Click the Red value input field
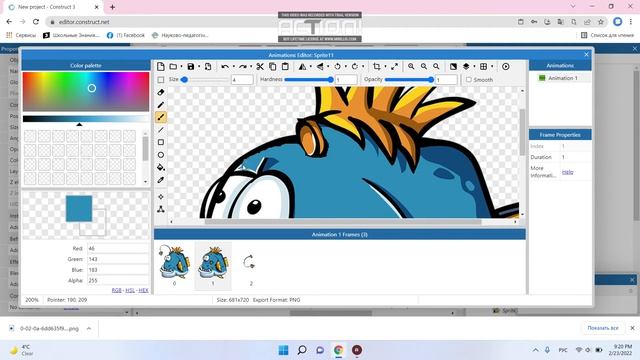 pyautogui.click(x=118, y=248)
